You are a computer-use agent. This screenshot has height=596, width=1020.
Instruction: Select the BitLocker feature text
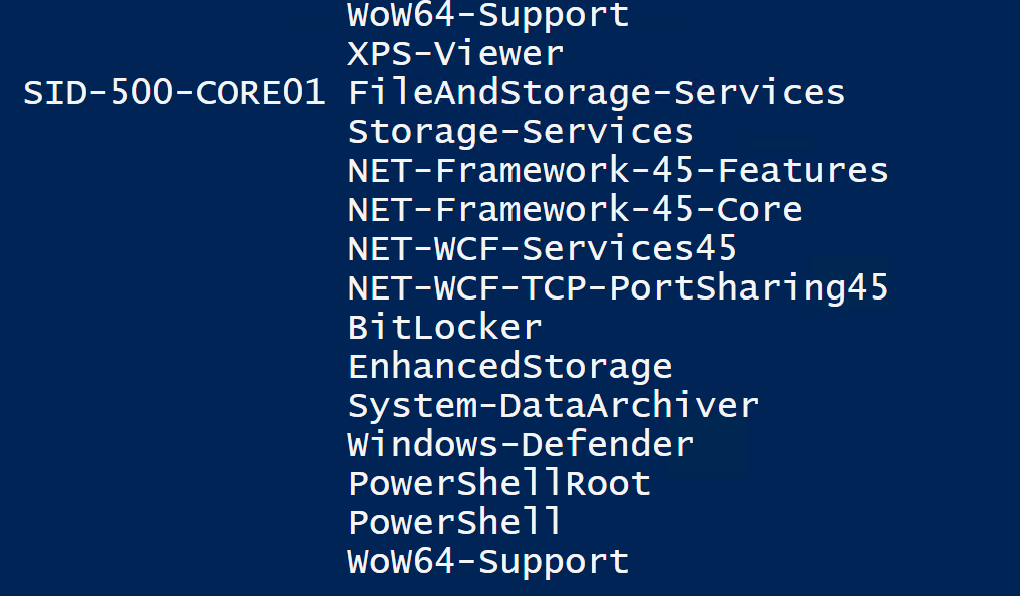pyautogui.click(x=445, y=327)
